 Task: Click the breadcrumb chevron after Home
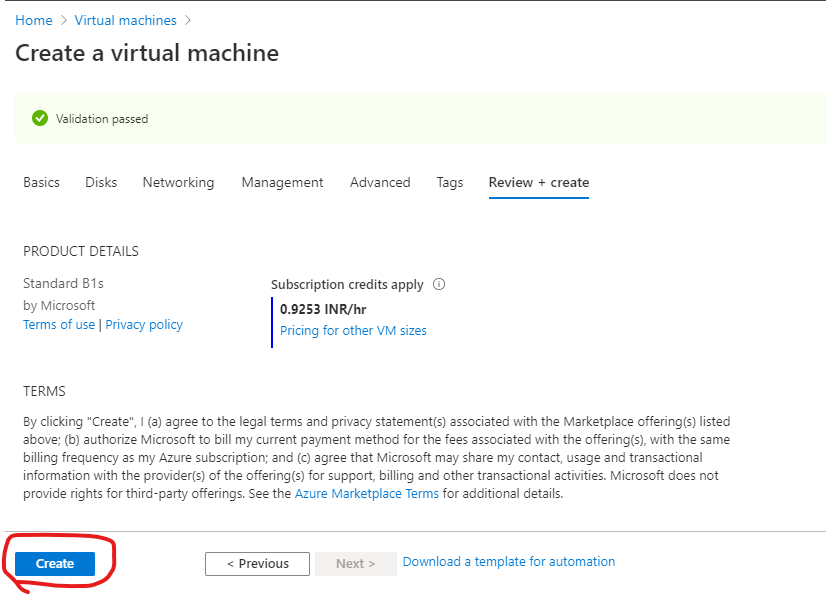61,20
